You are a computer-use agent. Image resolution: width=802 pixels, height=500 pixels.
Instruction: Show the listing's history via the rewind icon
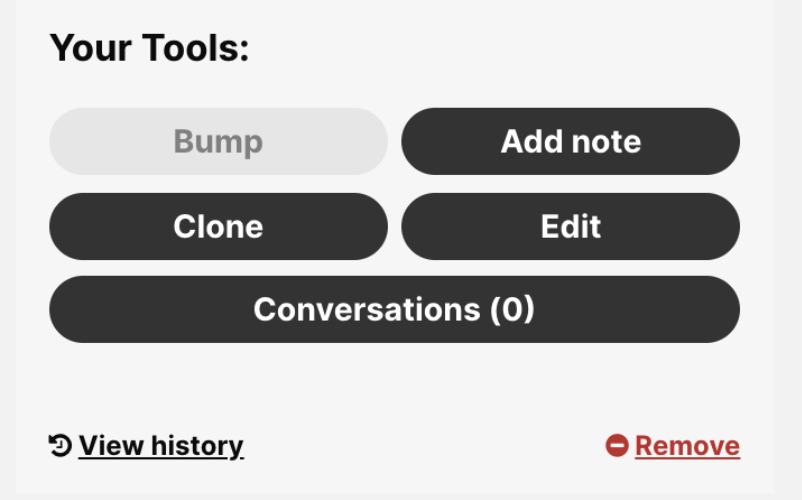click(x=60, y=445)
